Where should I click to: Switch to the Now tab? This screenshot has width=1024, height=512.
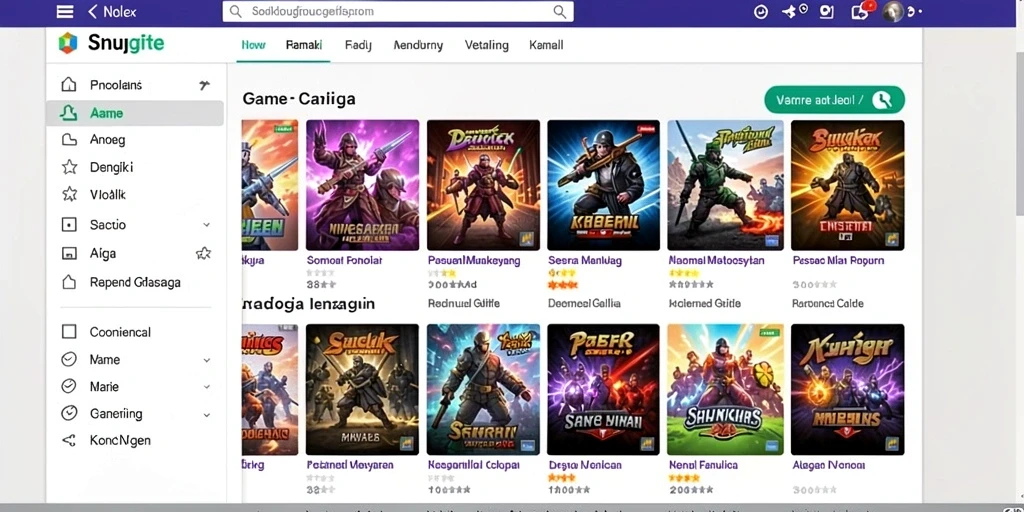[x=253, y=45]
